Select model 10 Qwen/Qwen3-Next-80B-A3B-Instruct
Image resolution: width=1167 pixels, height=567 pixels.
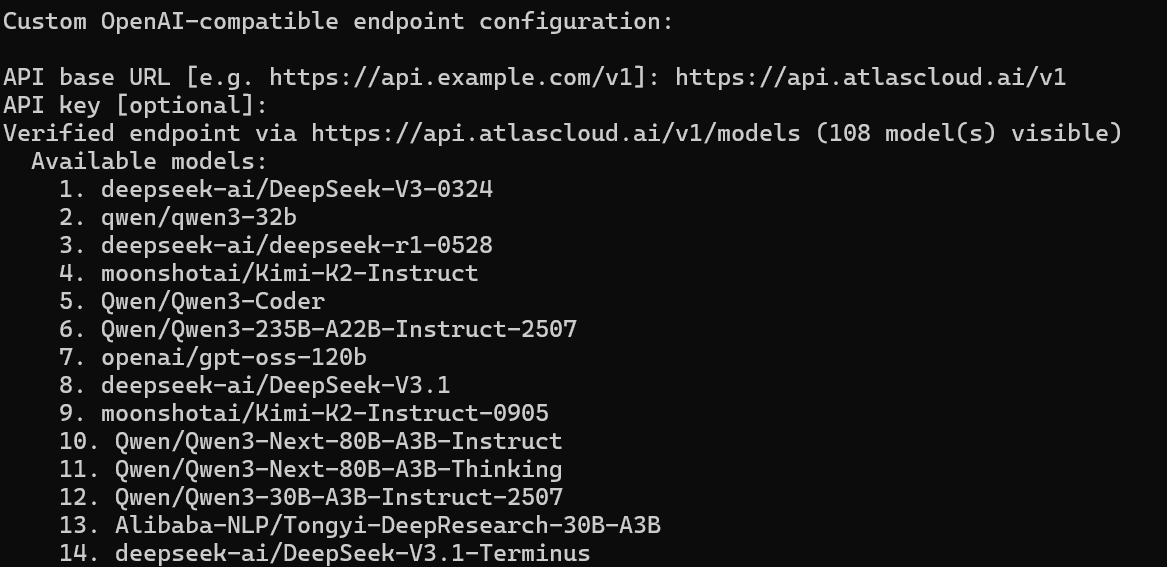[338, 441]
